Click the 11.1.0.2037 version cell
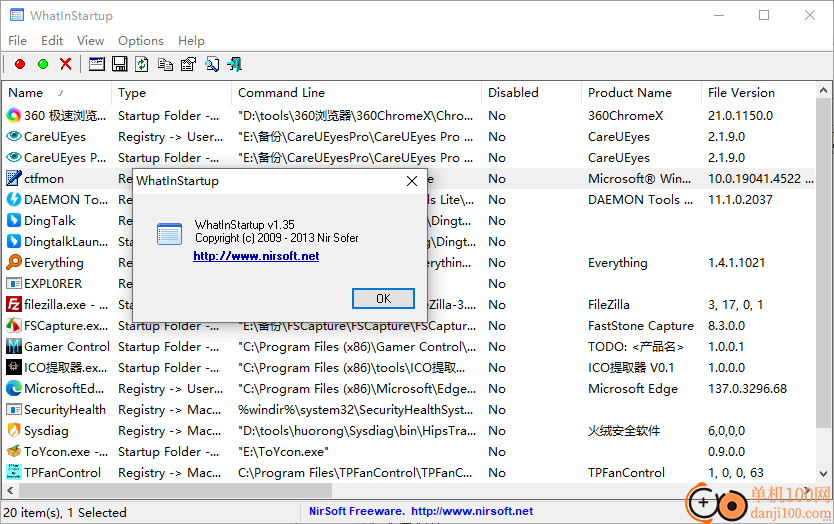This screenshot has width=834, height=524. coord(740,199)
